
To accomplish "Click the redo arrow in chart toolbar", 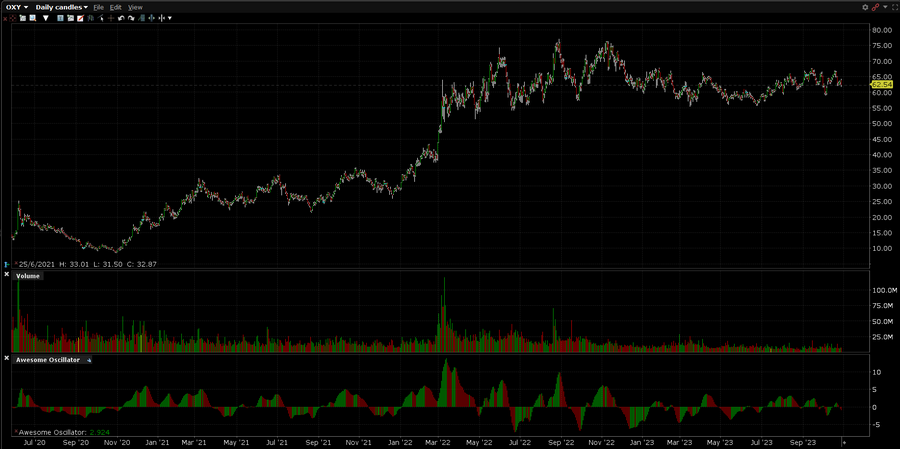I will pyautogui.click(x=132, y=18).
